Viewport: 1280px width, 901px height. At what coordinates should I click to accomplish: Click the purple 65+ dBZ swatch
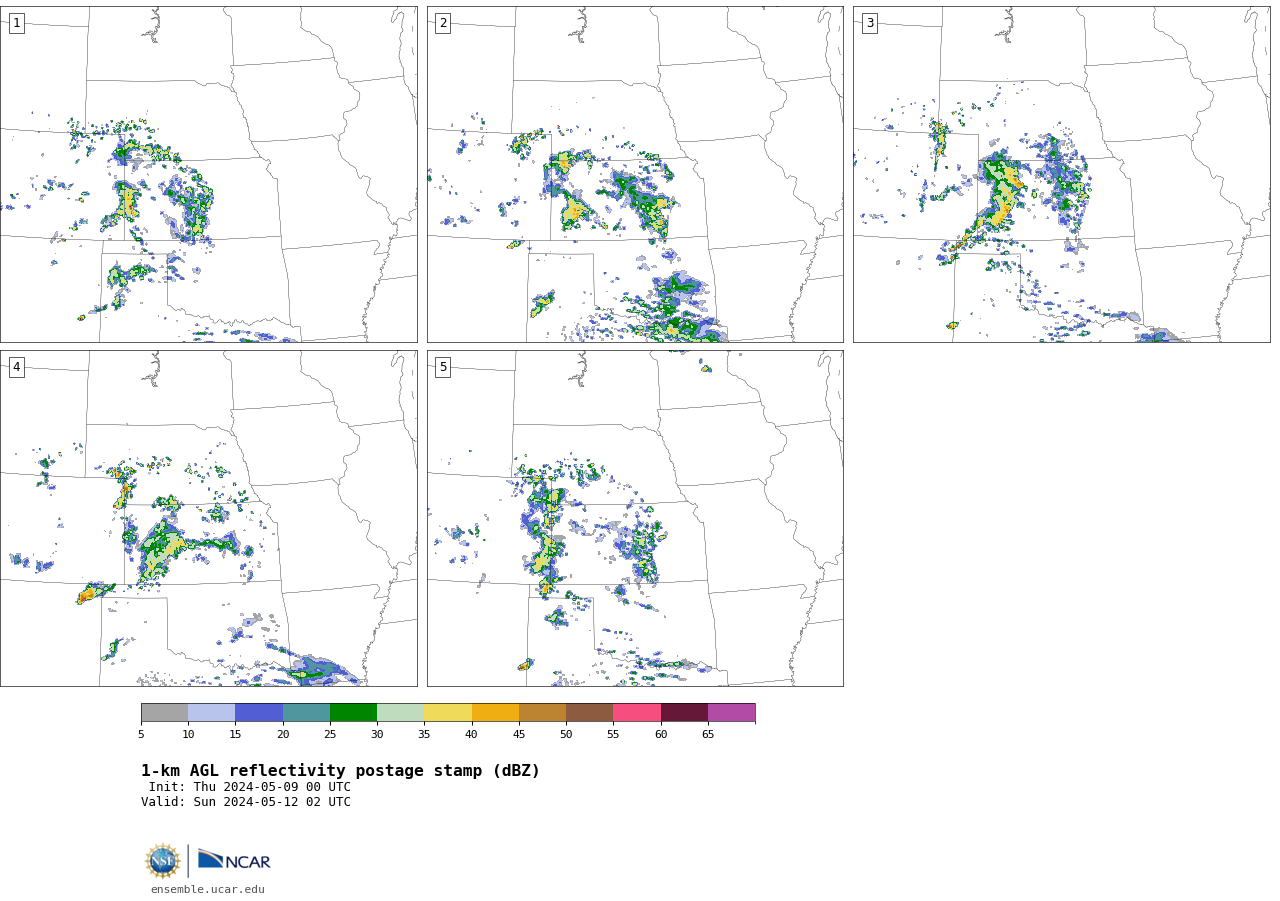(x=731, y=712)
